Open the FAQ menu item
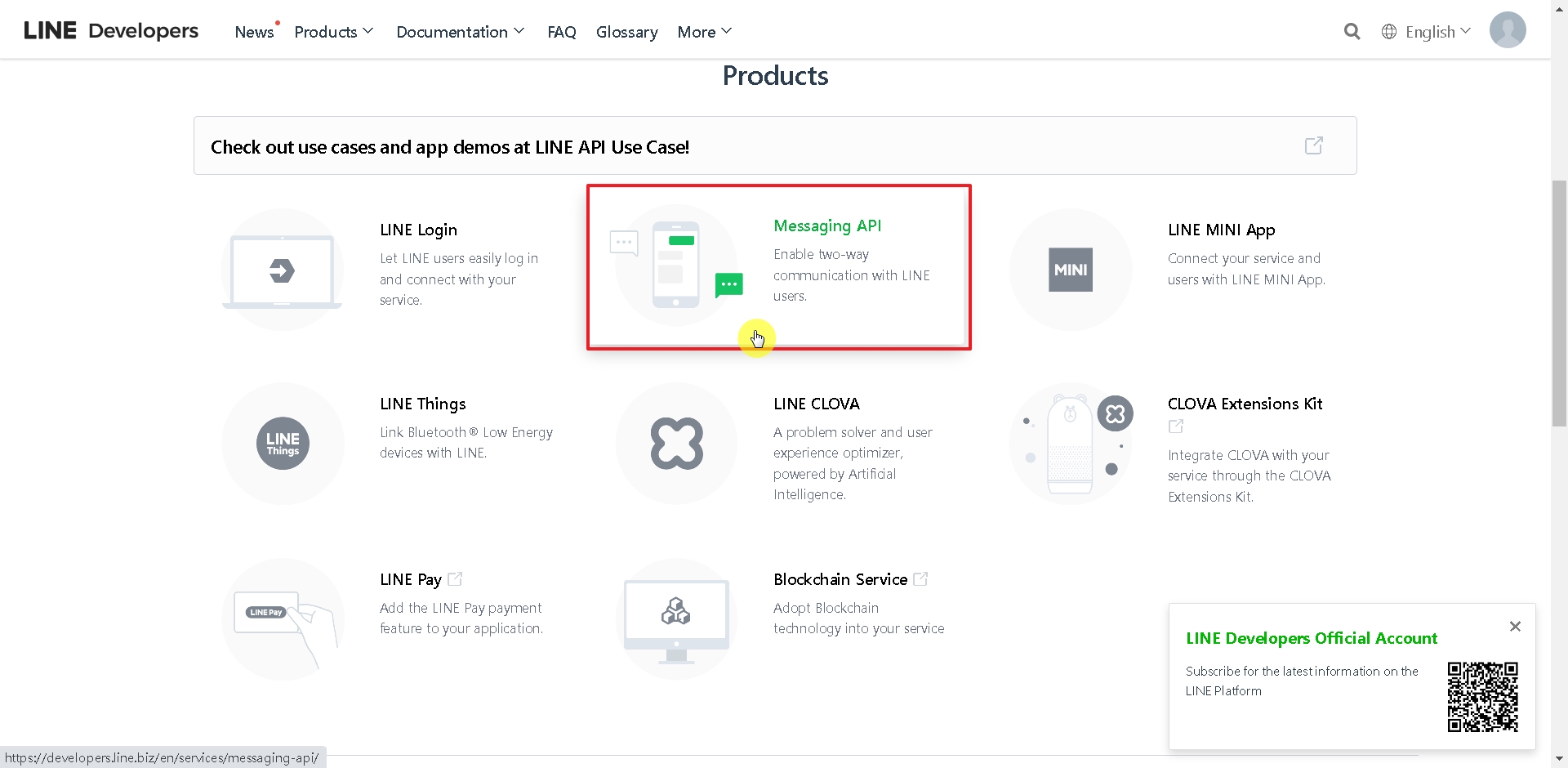The height and width of the screenshot is (768, 1568). (x=562, y=32)
